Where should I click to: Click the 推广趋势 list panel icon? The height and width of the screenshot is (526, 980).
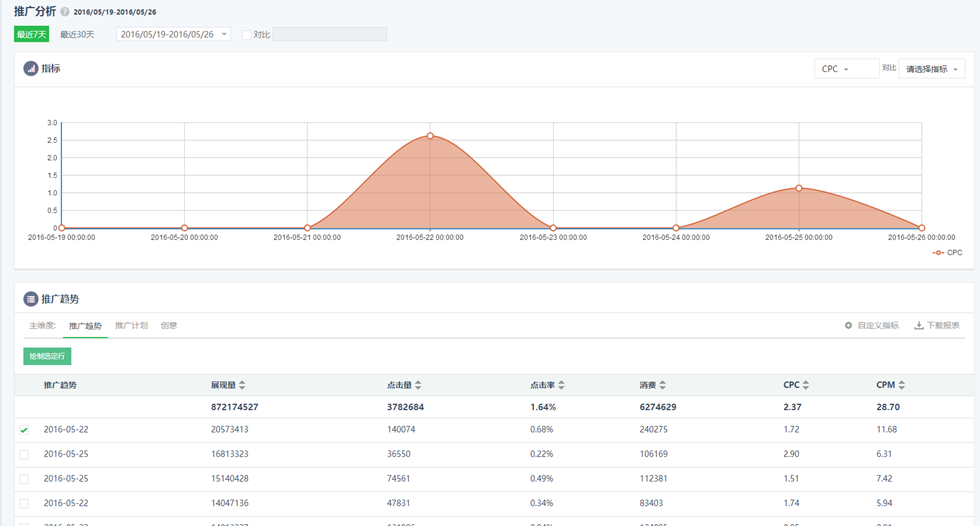pyautogui.click(x=31, y=299)
